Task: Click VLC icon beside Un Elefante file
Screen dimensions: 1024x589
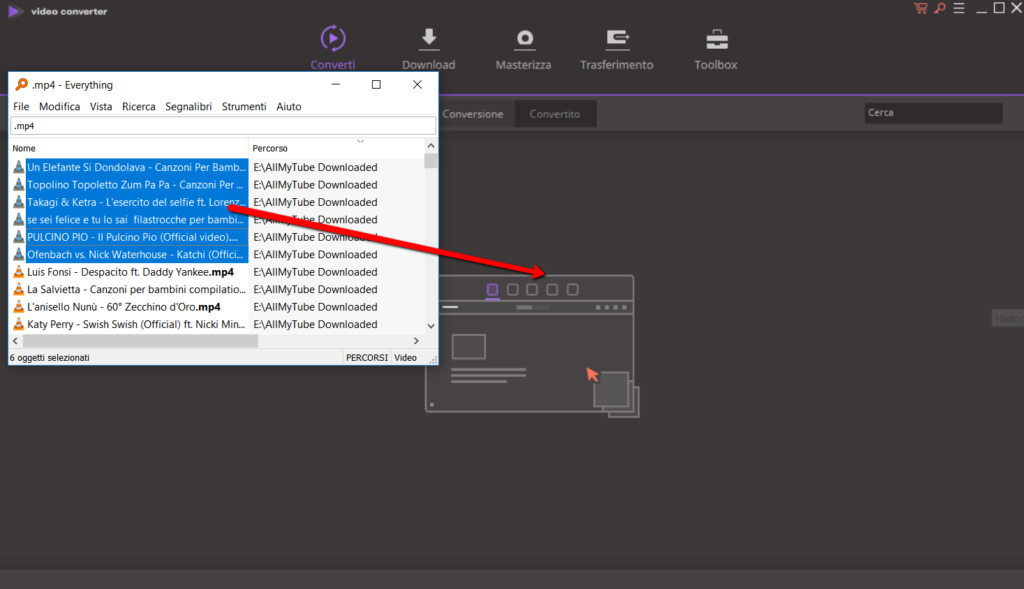Action: click(x=18, y=167)
